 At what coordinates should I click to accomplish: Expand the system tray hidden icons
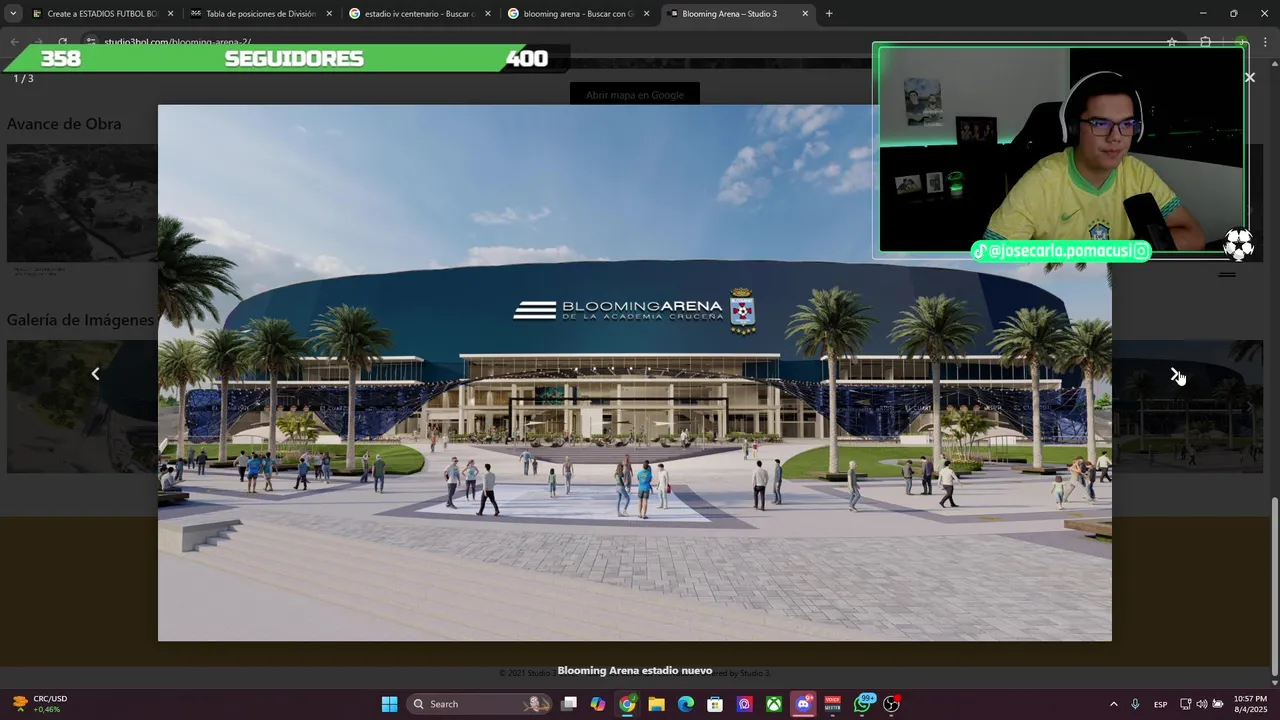[1113, 704]
